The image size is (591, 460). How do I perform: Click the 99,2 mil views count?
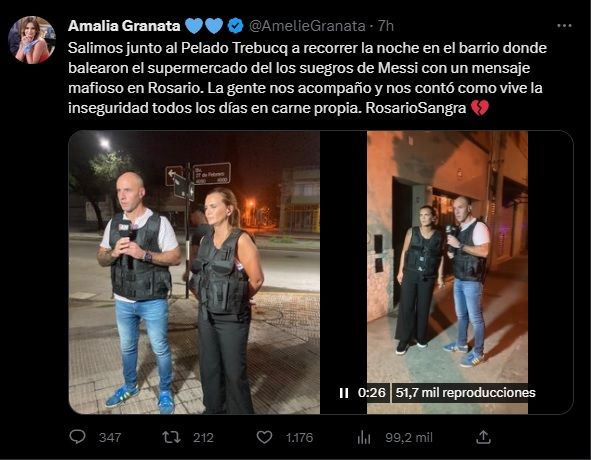click(409, 438)
